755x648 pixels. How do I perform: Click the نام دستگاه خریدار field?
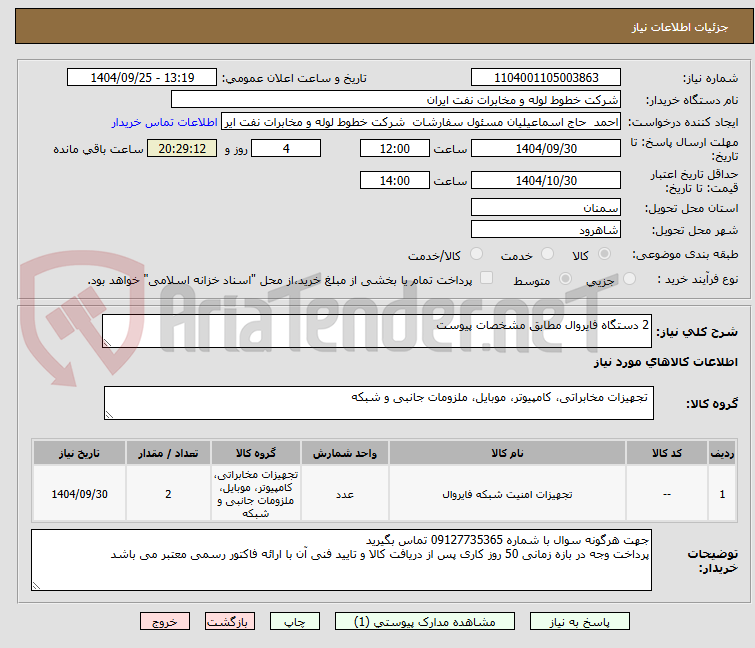pyautogui.click(x=396, y=100)
